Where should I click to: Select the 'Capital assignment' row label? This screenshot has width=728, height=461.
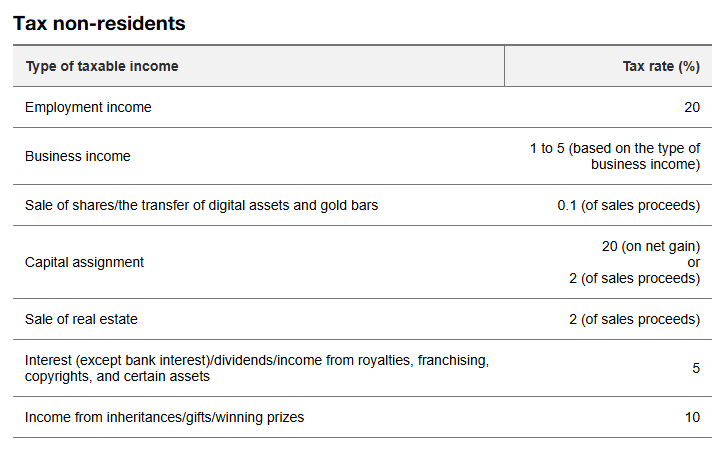click(x=84, y=262)
